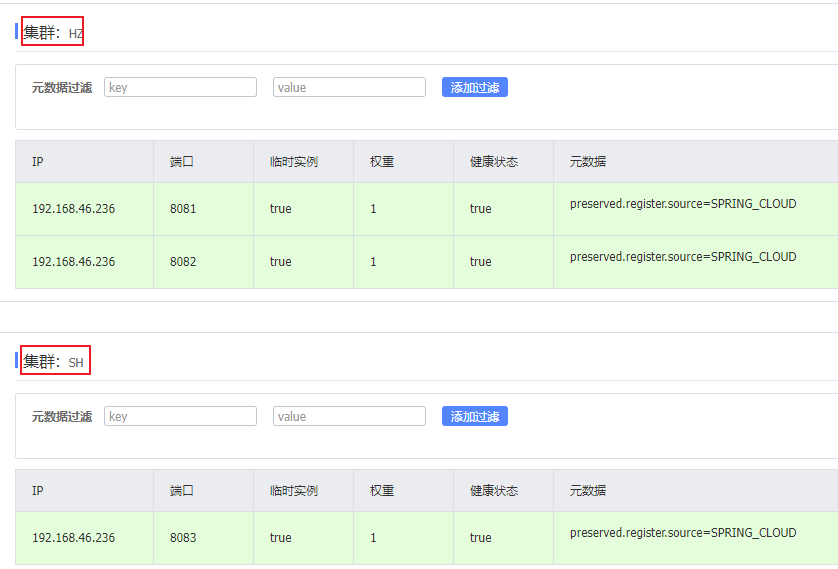Click the IP address in the 8081 row
The width and height of the screenshot is (838, 569).
[x=74, y=209]
